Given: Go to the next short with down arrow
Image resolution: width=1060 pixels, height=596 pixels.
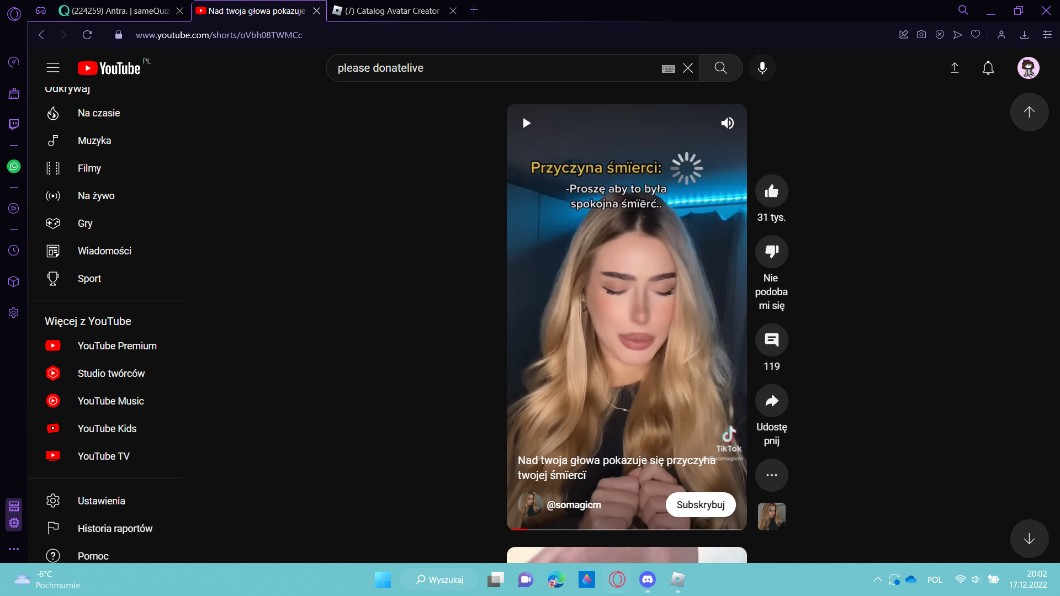Looking at the screenshot, I should tap(1029, 538).
